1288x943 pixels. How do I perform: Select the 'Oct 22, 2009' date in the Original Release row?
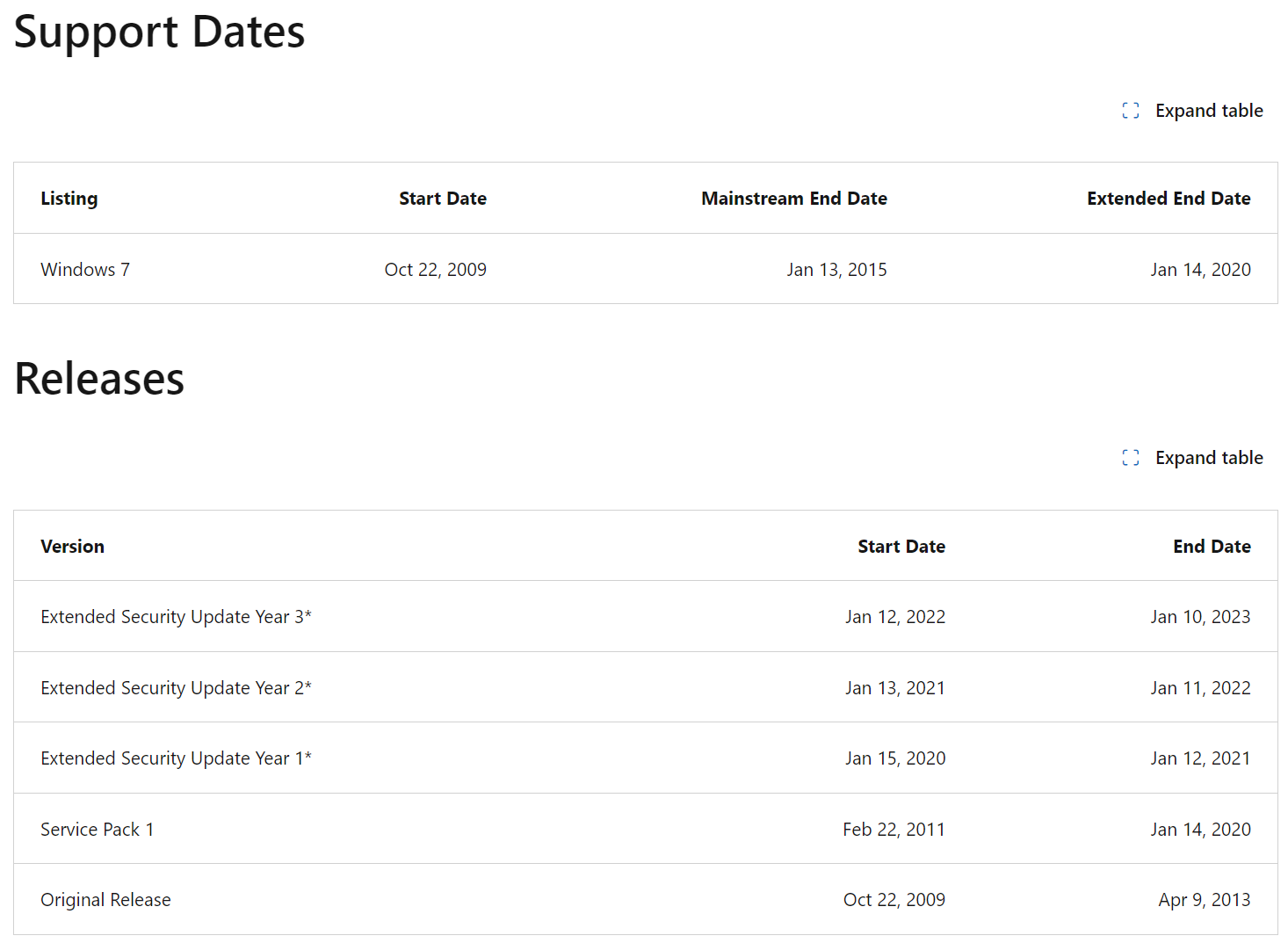[x=894, y=900]
